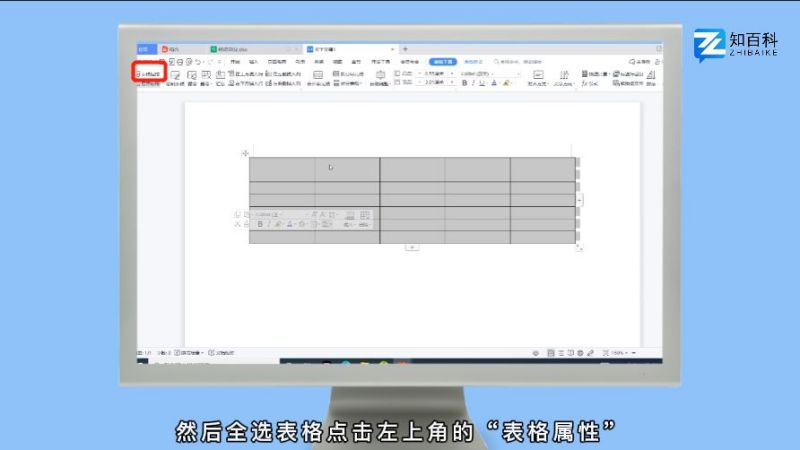
Task: Click the table resize handle at bottom-right
Action: point(579,246)
